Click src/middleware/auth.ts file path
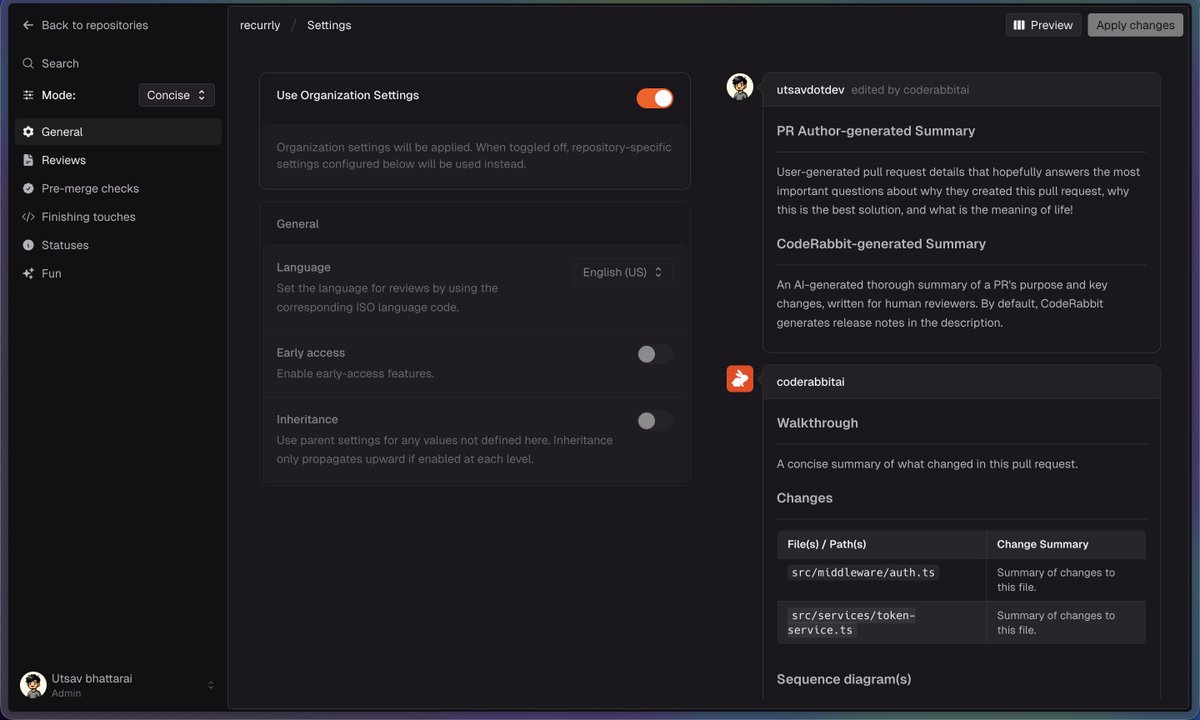The height and width of the screenshot is (720, 1200). tap(863, 572)
